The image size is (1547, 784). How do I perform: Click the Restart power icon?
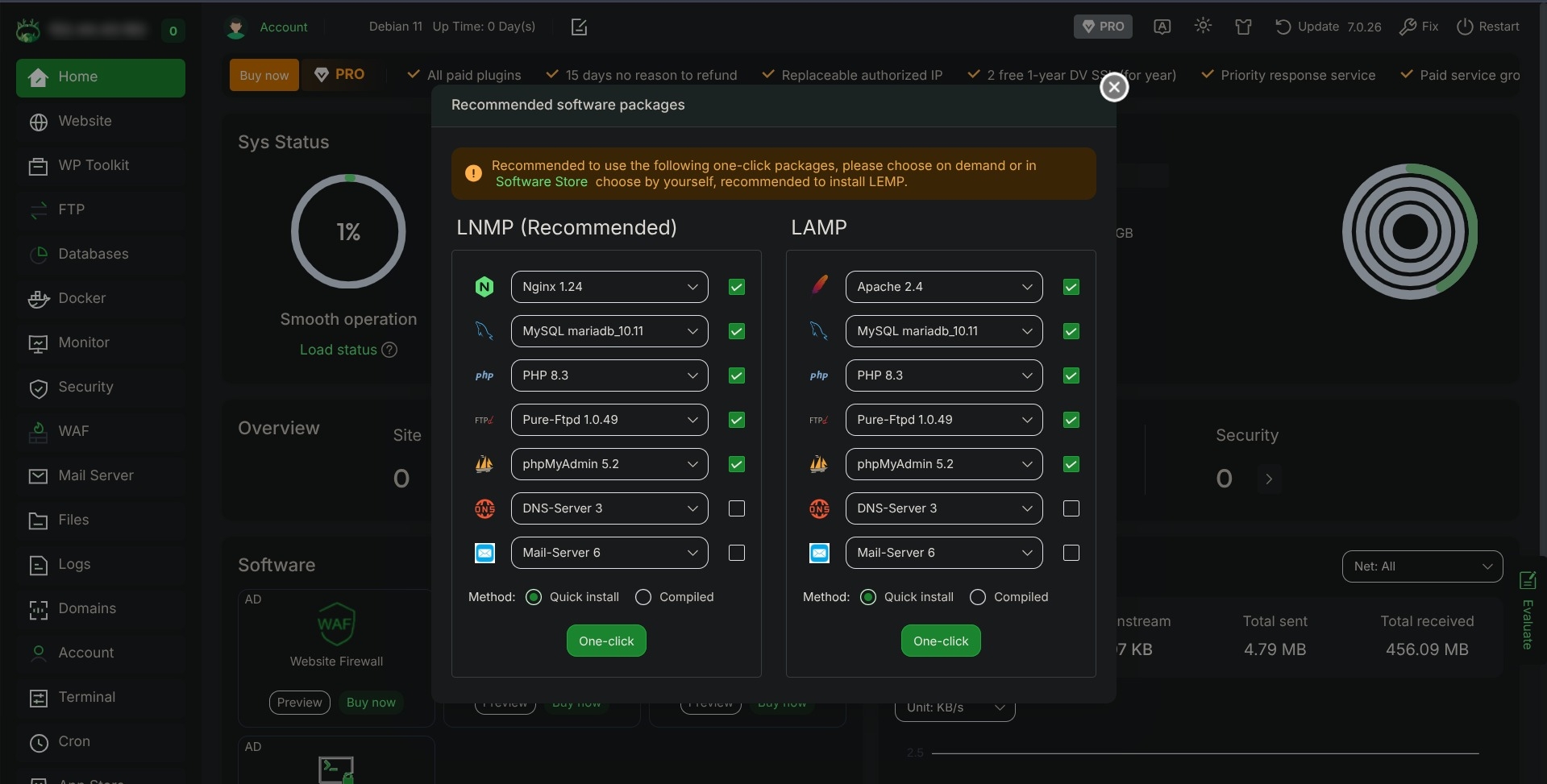click(x=1465, y=27)
